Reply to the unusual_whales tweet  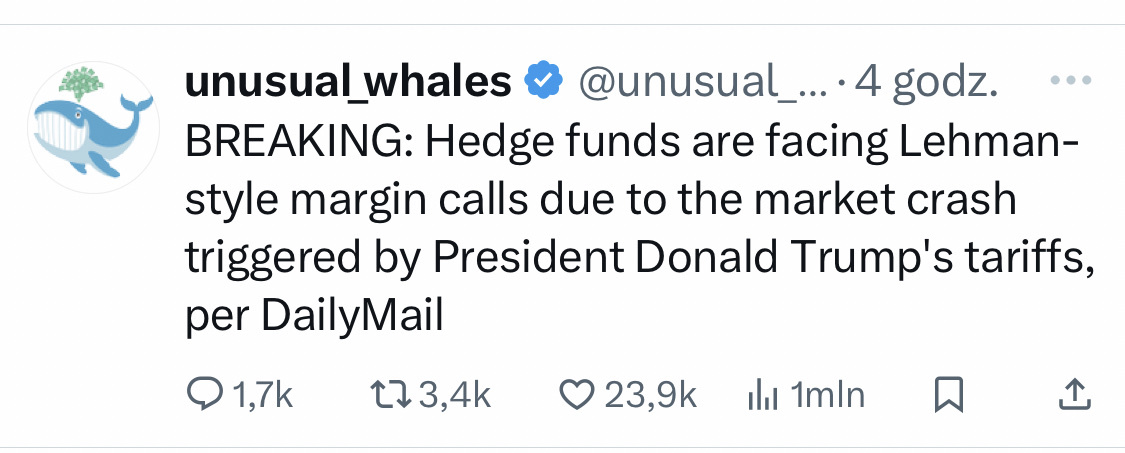[x=205, y=395]
